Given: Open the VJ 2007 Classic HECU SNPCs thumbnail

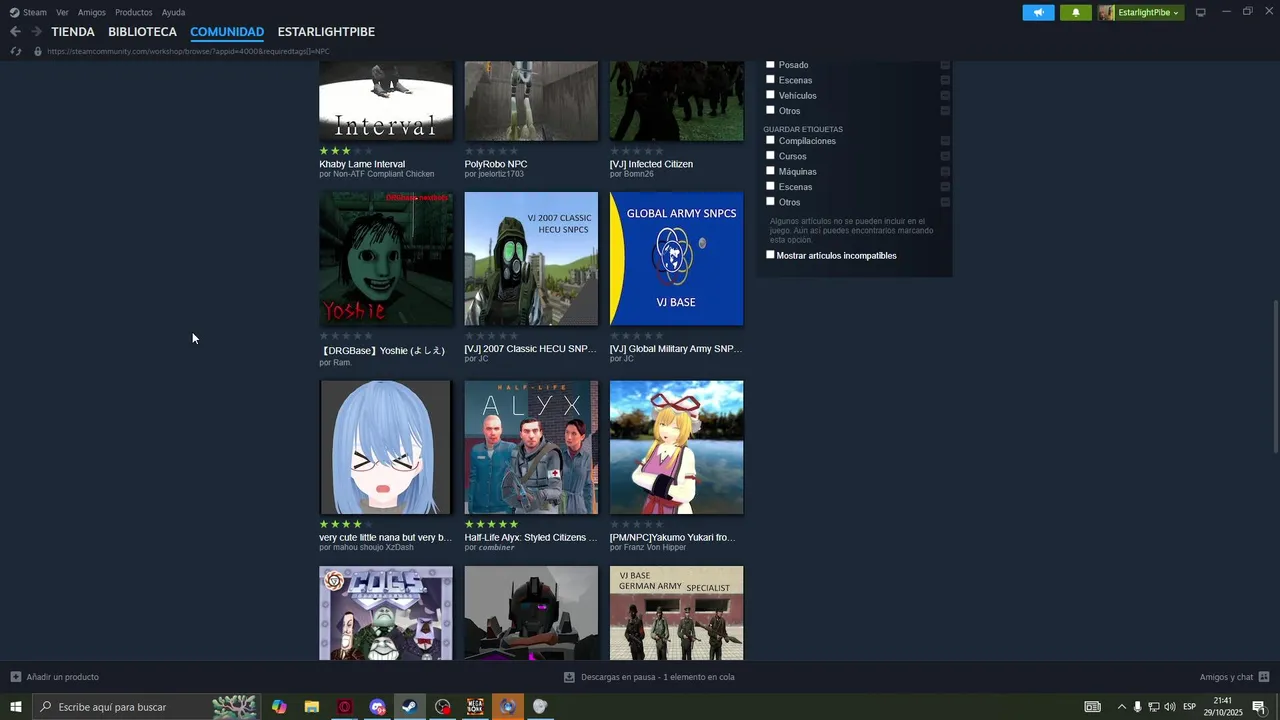Looking at the screenshot, I should [531, 259].
